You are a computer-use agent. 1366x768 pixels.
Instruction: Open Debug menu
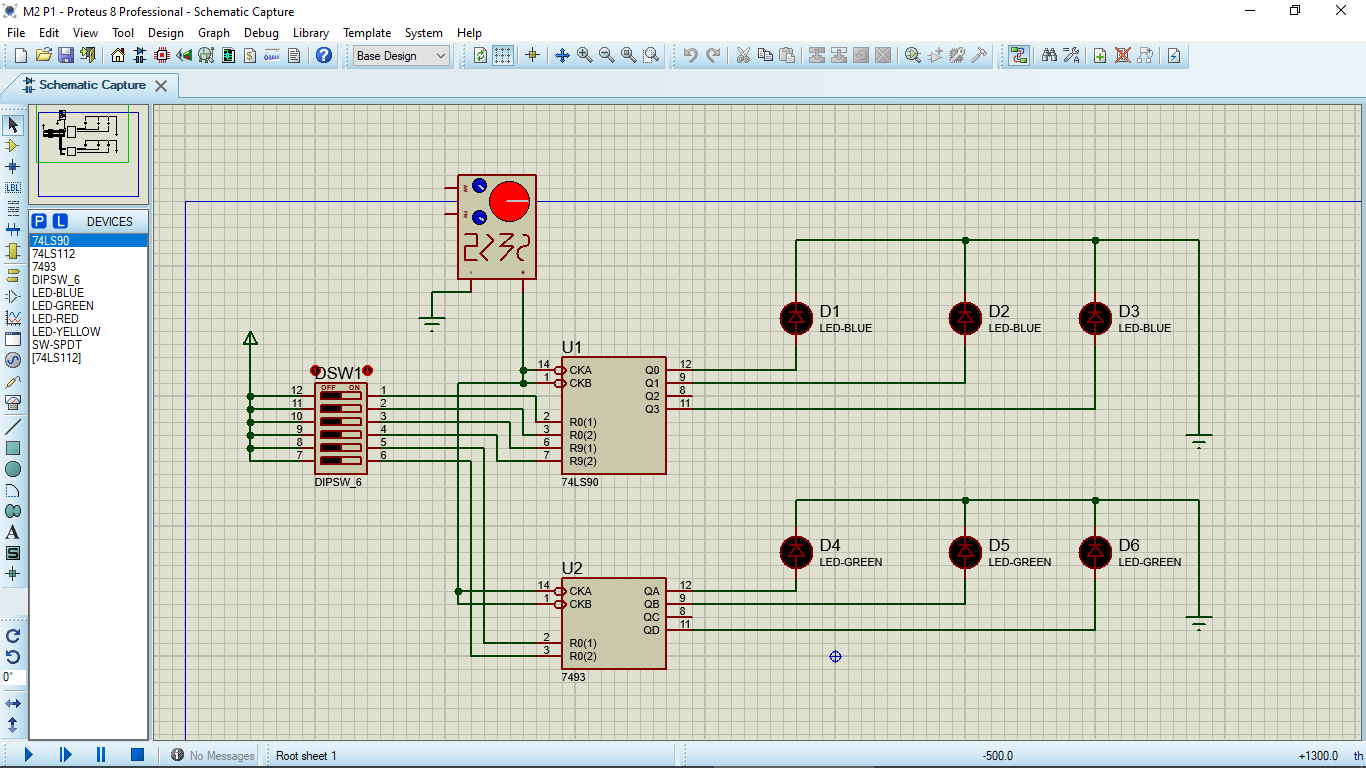pyautogui.click(x=261, y=33)
